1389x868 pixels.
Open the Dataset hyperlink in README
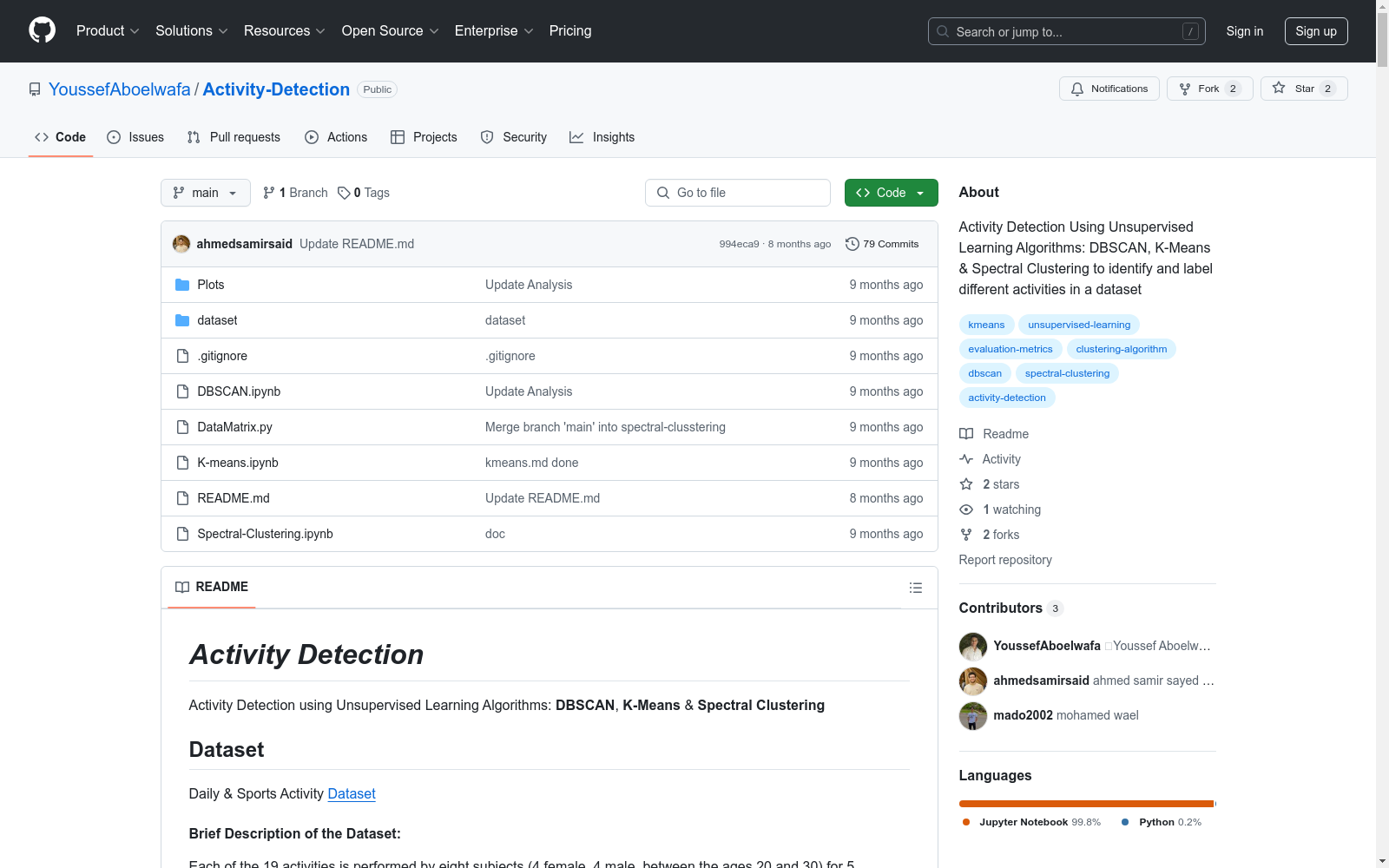coord(352,793)
